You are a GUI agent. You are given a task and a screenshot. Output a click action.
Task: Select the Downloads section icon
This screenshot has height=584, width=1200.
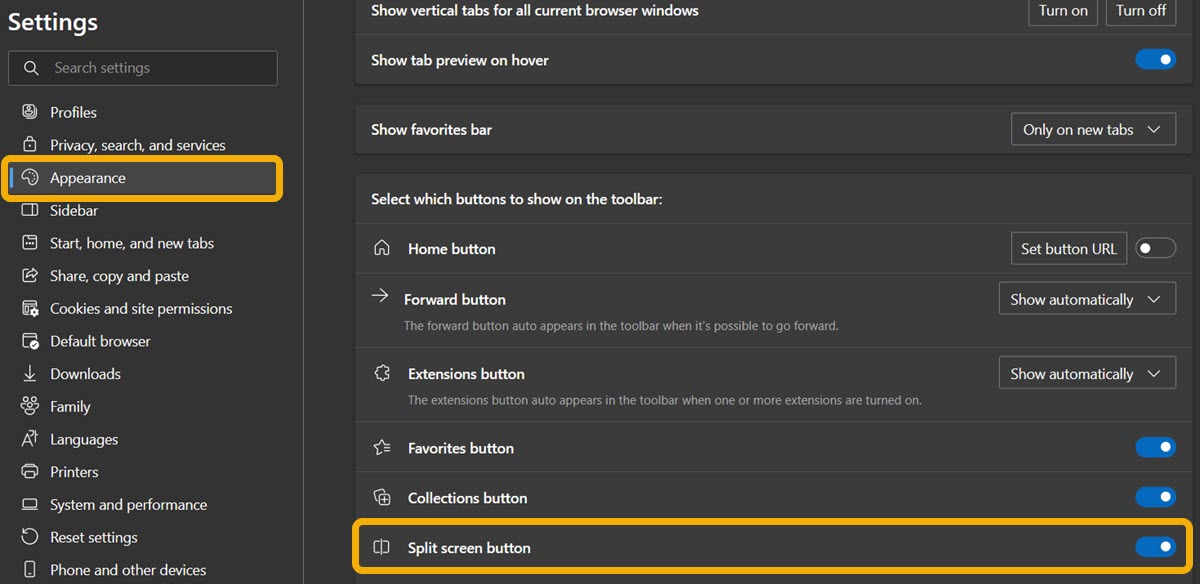tap(28, 373)
